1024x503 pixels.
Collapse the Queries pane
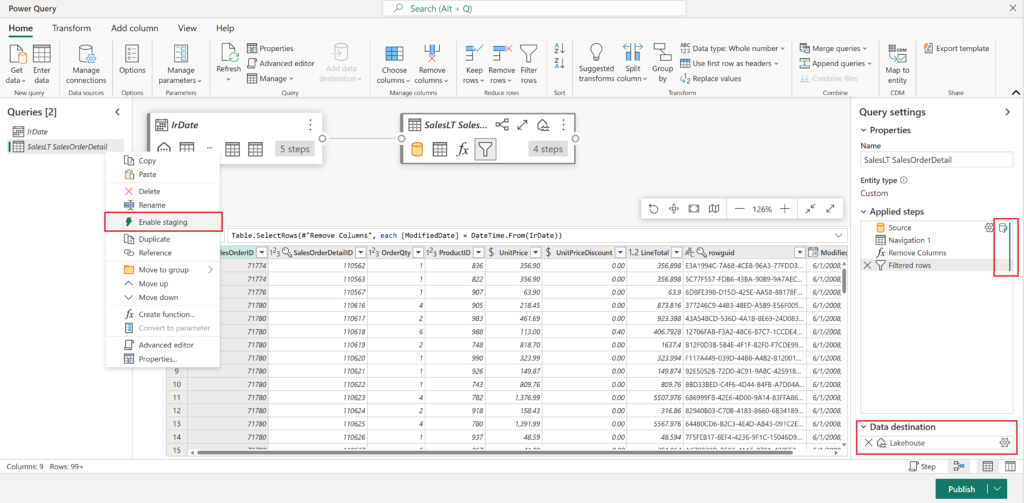[118, 112]
